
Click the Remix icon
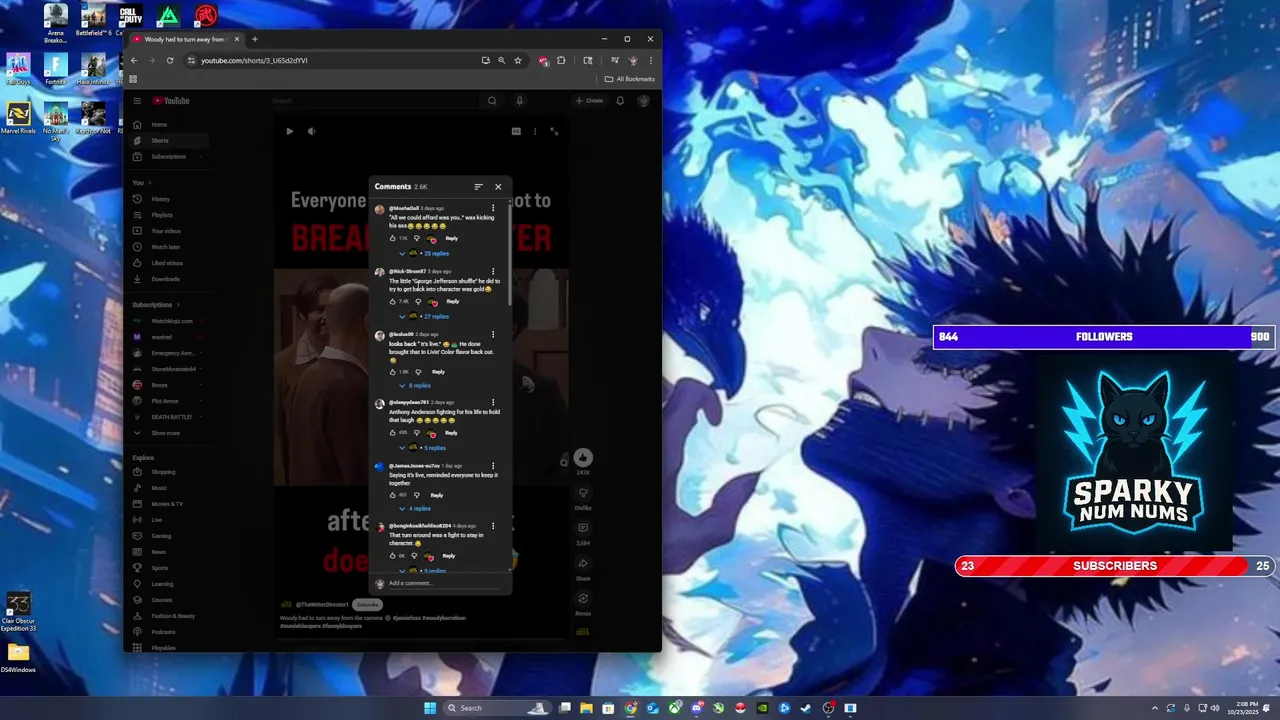[583, 599]
